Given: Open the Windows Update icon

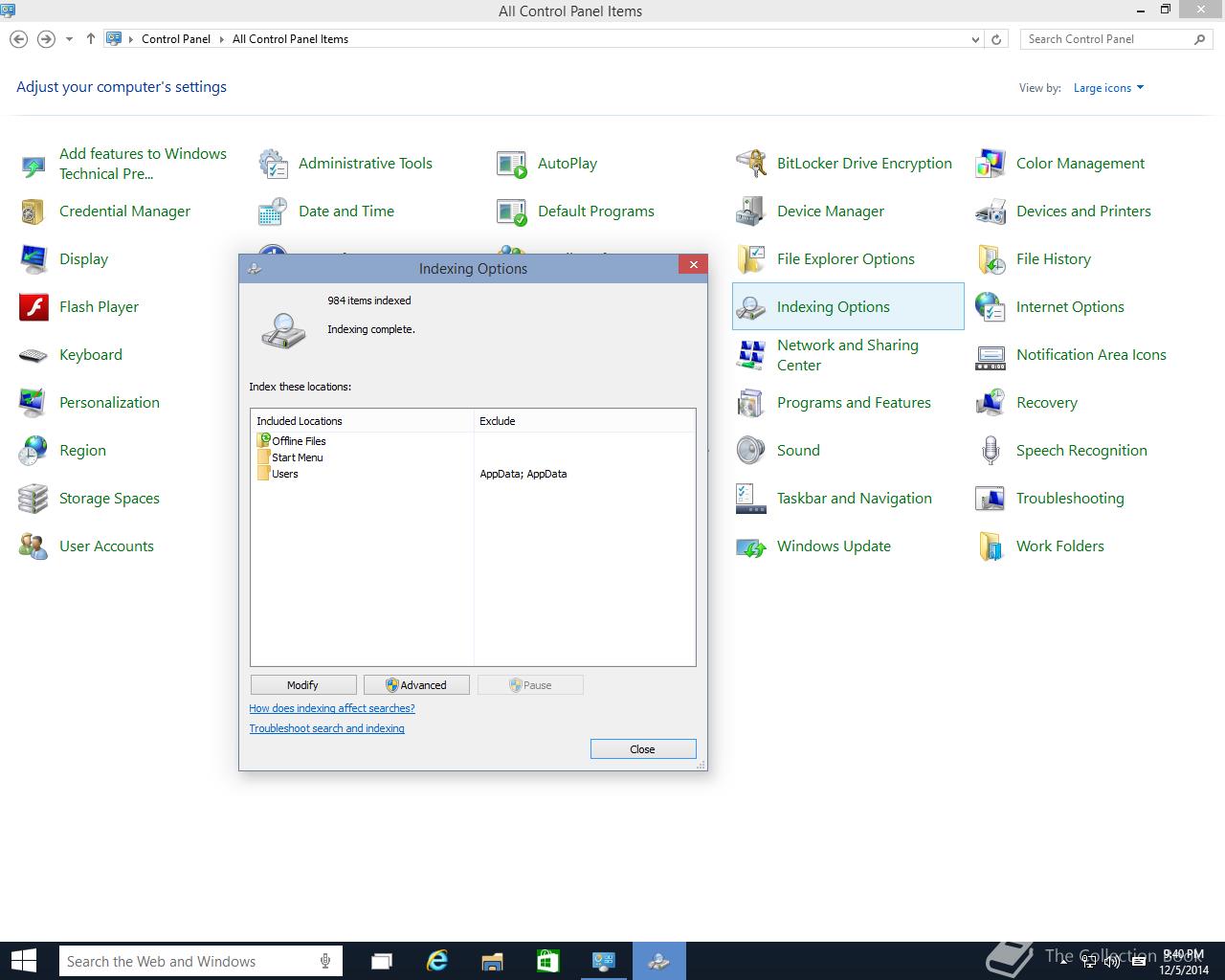Looking at the screenshot, I should 751,546.
